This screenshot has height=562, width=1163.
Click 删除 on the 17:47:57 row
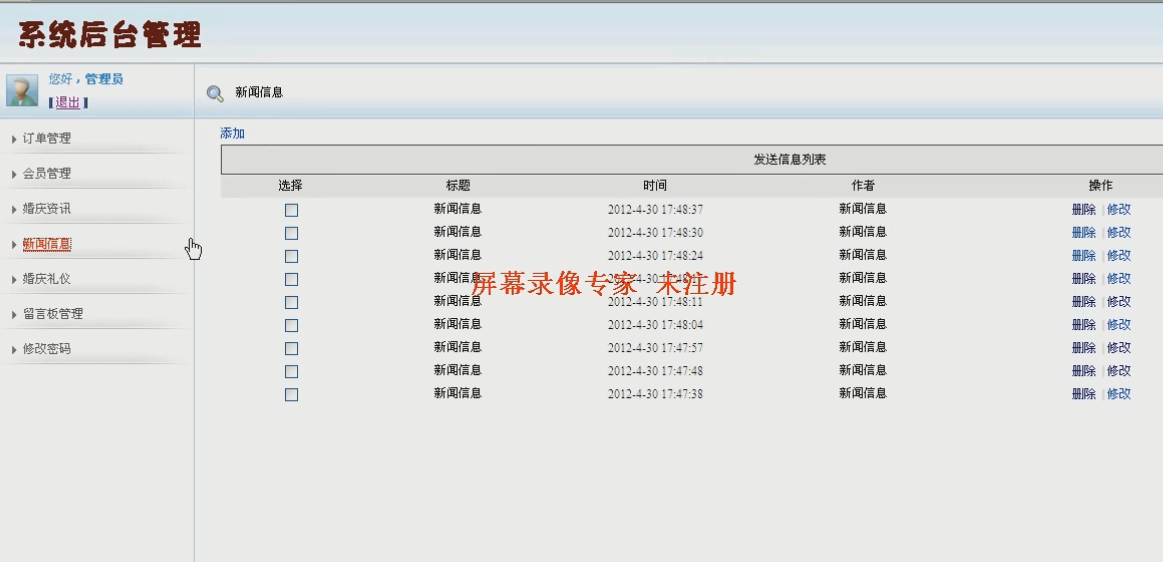(1083, 348)
